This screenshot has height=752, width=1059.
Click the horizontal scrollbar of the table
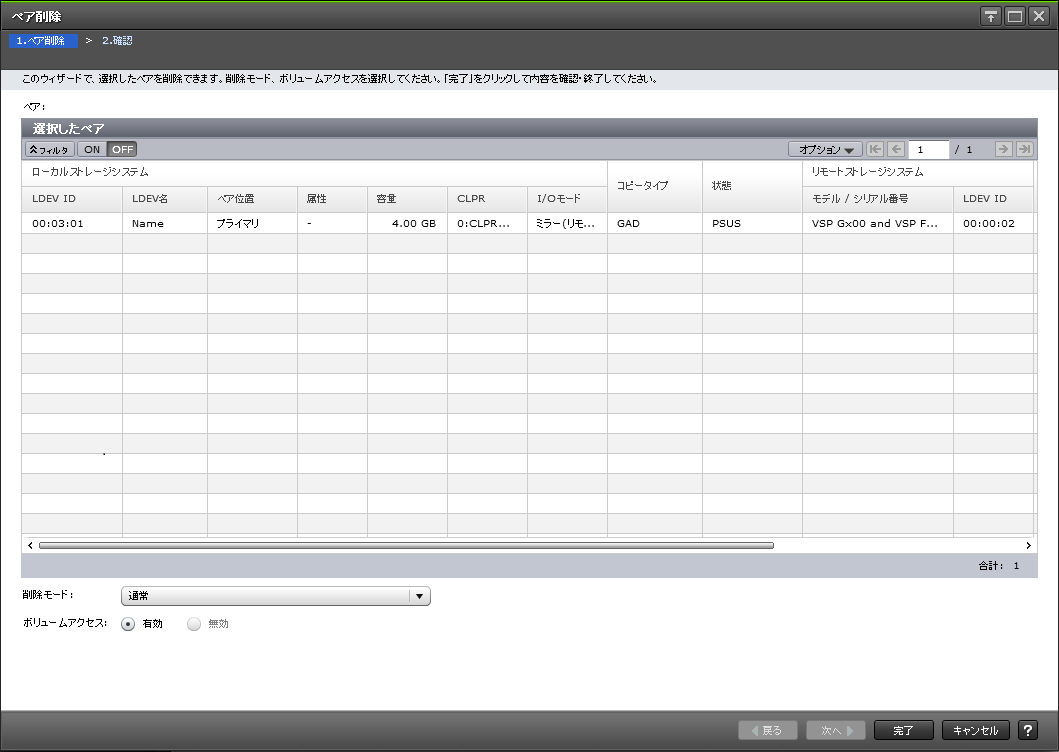point(406,545)
